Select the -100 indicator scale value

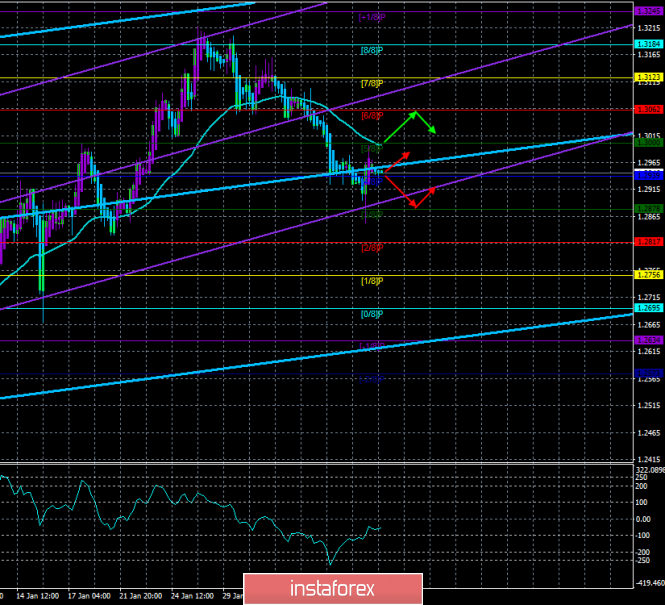coord(642,536)
